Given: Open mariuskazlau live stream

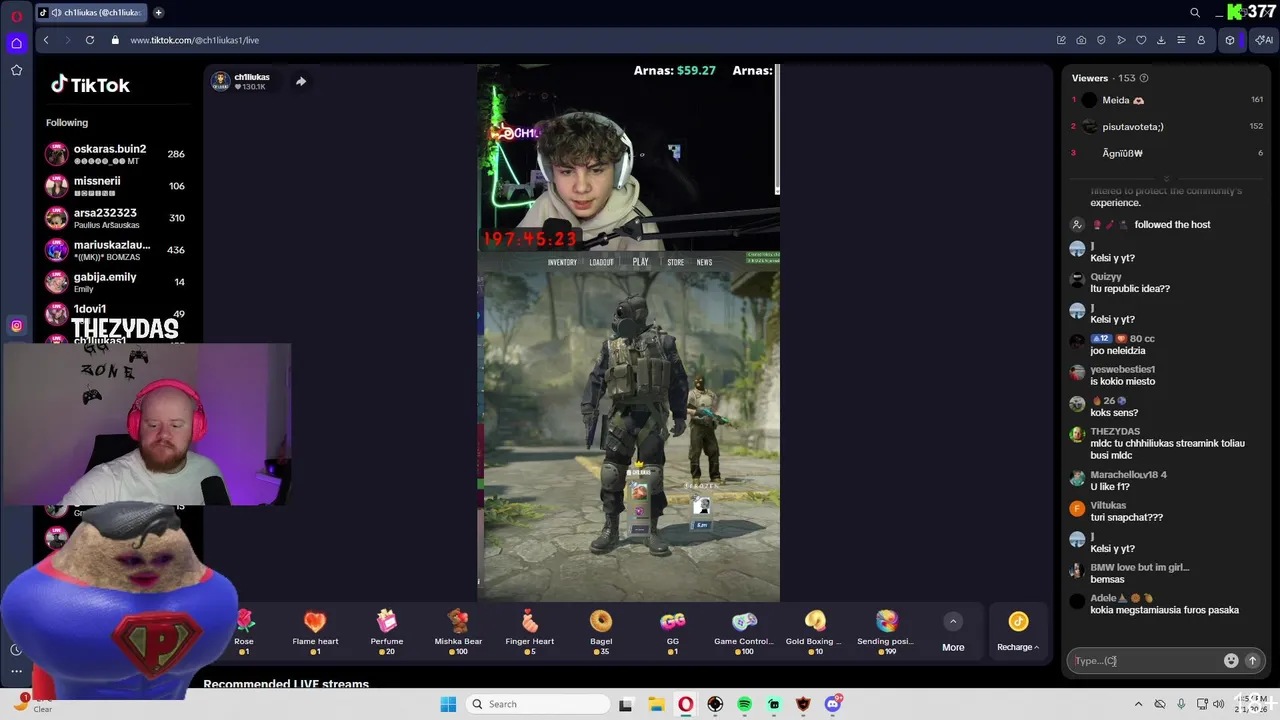Looking at the screenshot, I should pyautogui.click(x=115, y=250).
